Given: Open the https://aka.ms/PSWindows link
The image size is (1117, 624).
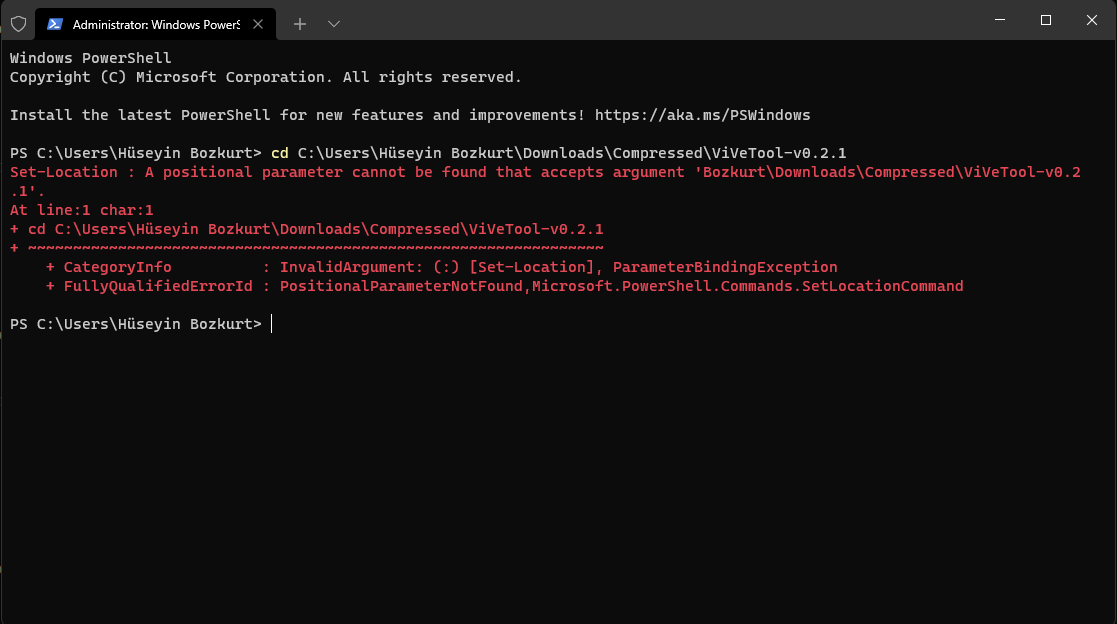Looking at the screenshot, I should 702,115.
